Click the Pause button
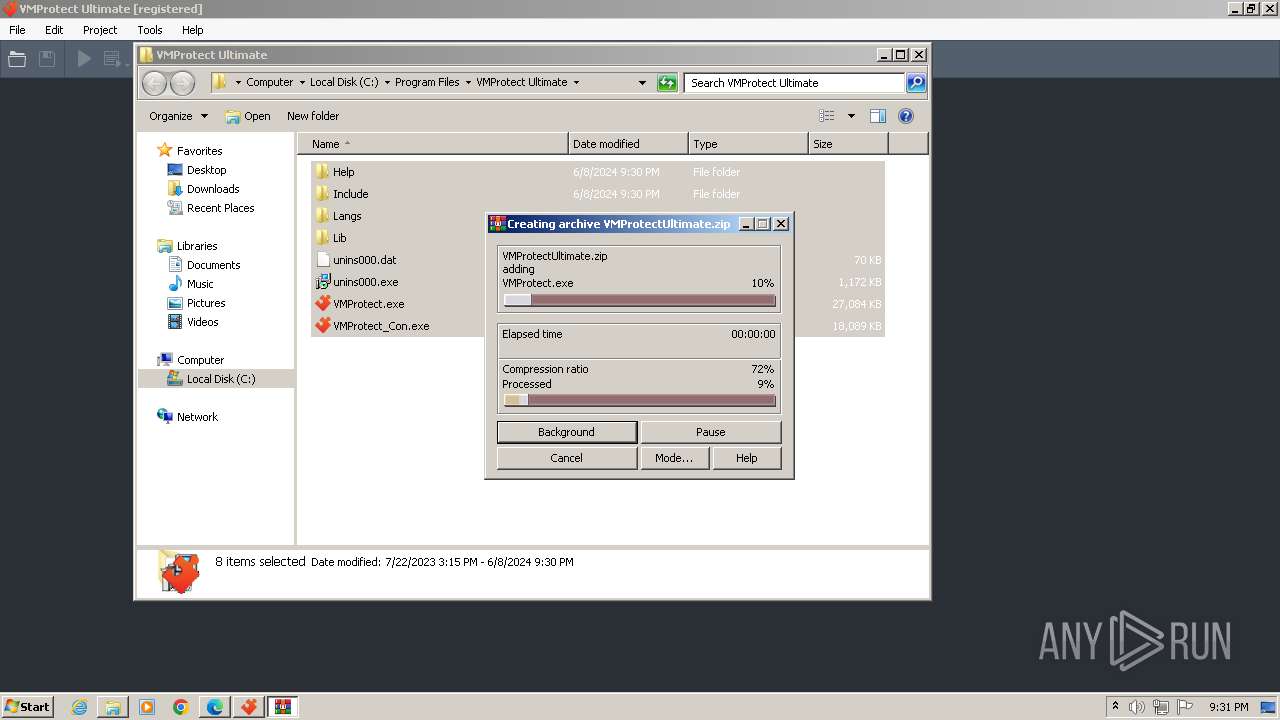This screenshot has width=1280, height=720. [711, 432]
